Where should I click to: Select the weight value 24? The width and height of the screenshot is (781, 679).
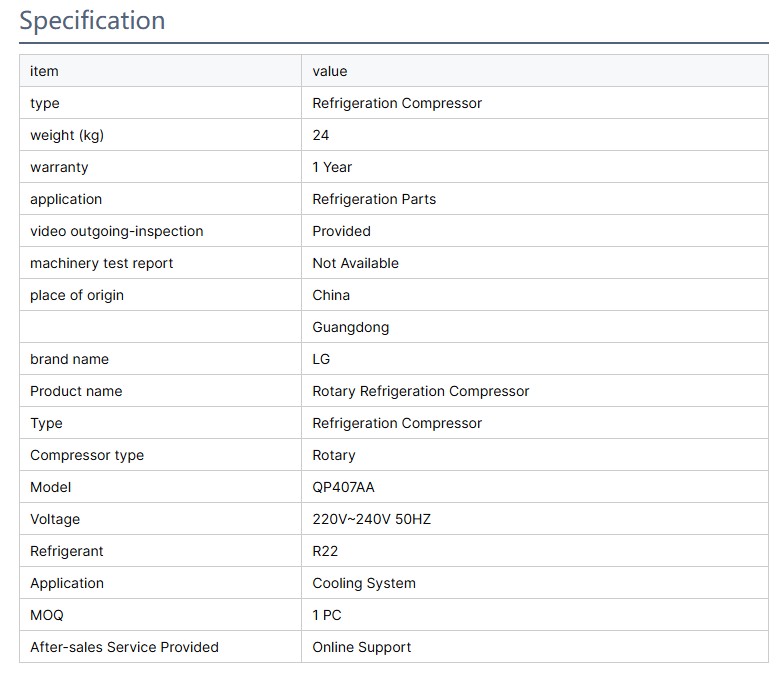[320, 135]
